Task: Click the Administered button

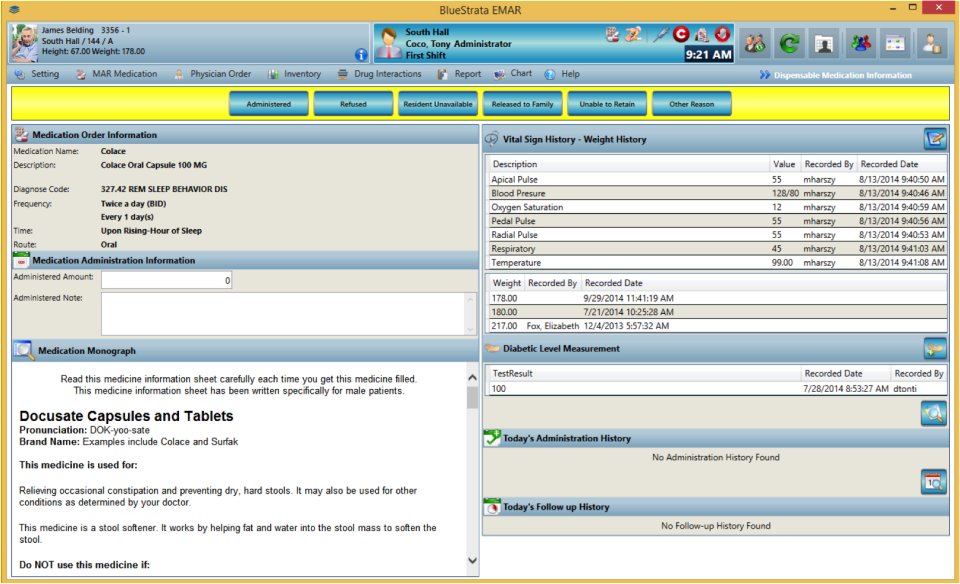Action: [268, 102]
